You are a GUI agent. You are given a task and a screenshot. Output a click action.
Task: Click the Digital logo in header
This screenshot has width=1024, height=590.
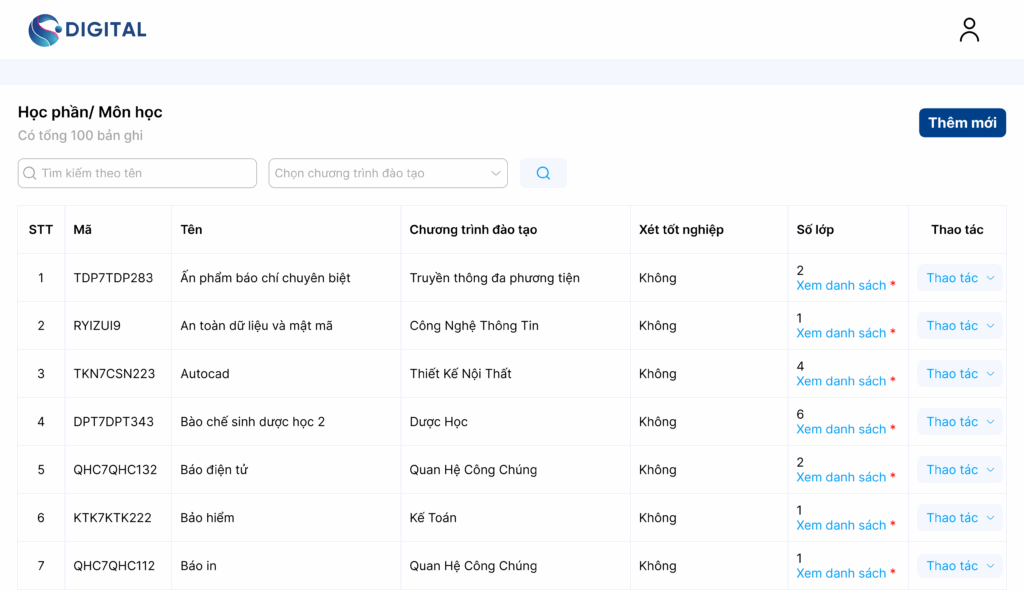[87, 30]
